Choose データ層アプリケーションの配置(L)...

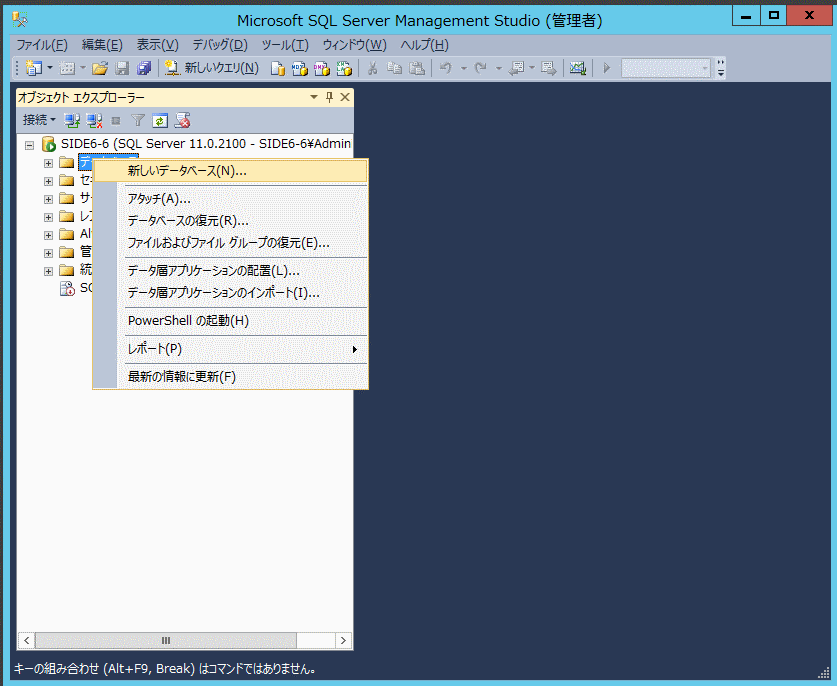coord(231,271)
